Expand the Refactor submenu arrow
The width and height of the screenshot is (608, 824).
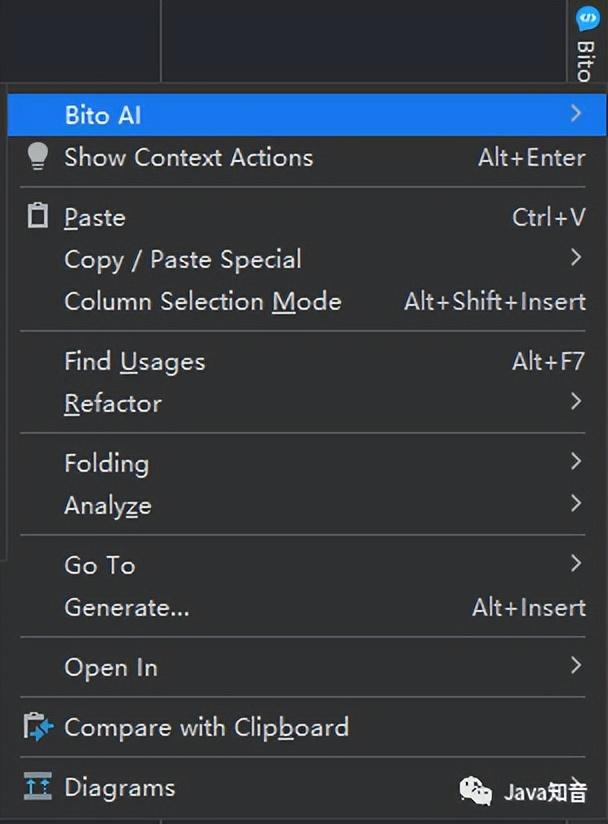click(x=575, y=402)
